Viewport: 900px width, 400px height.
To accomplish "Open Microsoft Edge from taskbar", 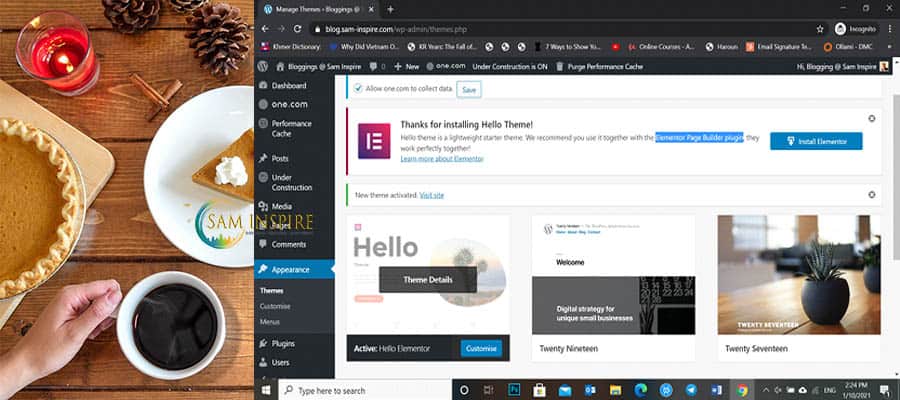I will pyautogui.click(x=641, y=390).
